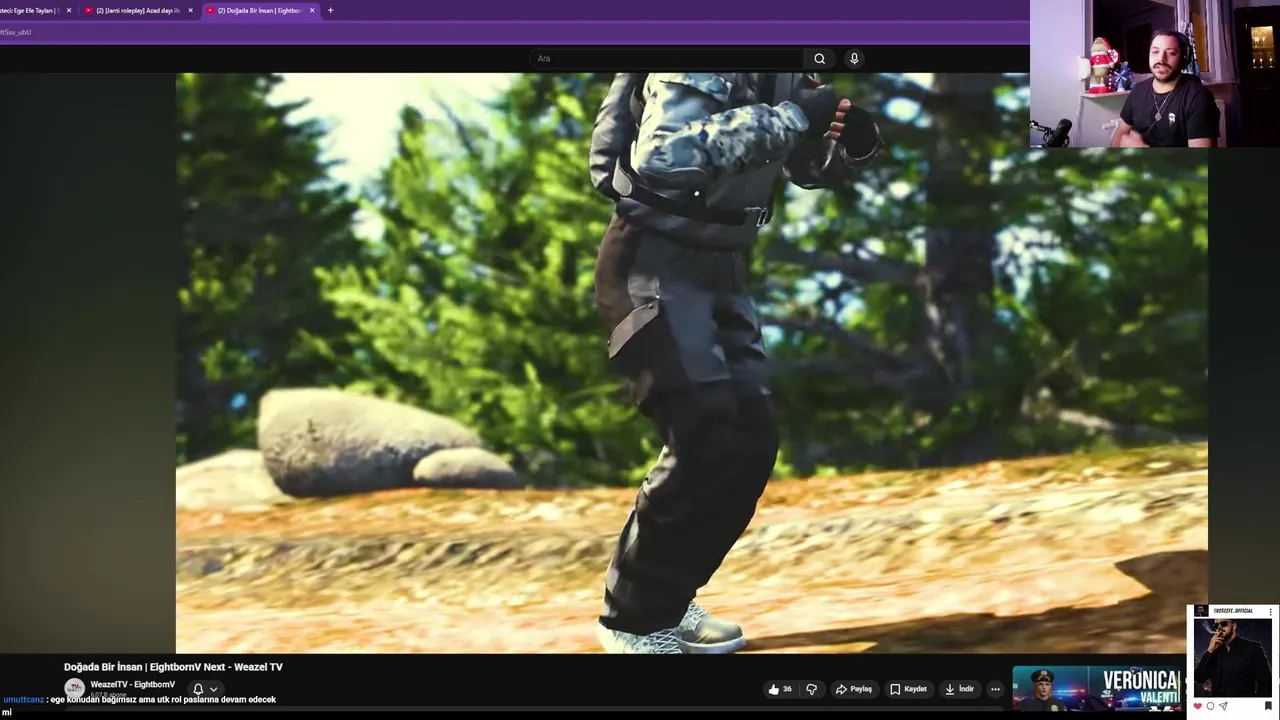Viewport: 1280px width, 720px height.
Task: Open the Instagram overlay three-dot menu
Action: [1269, 610]
